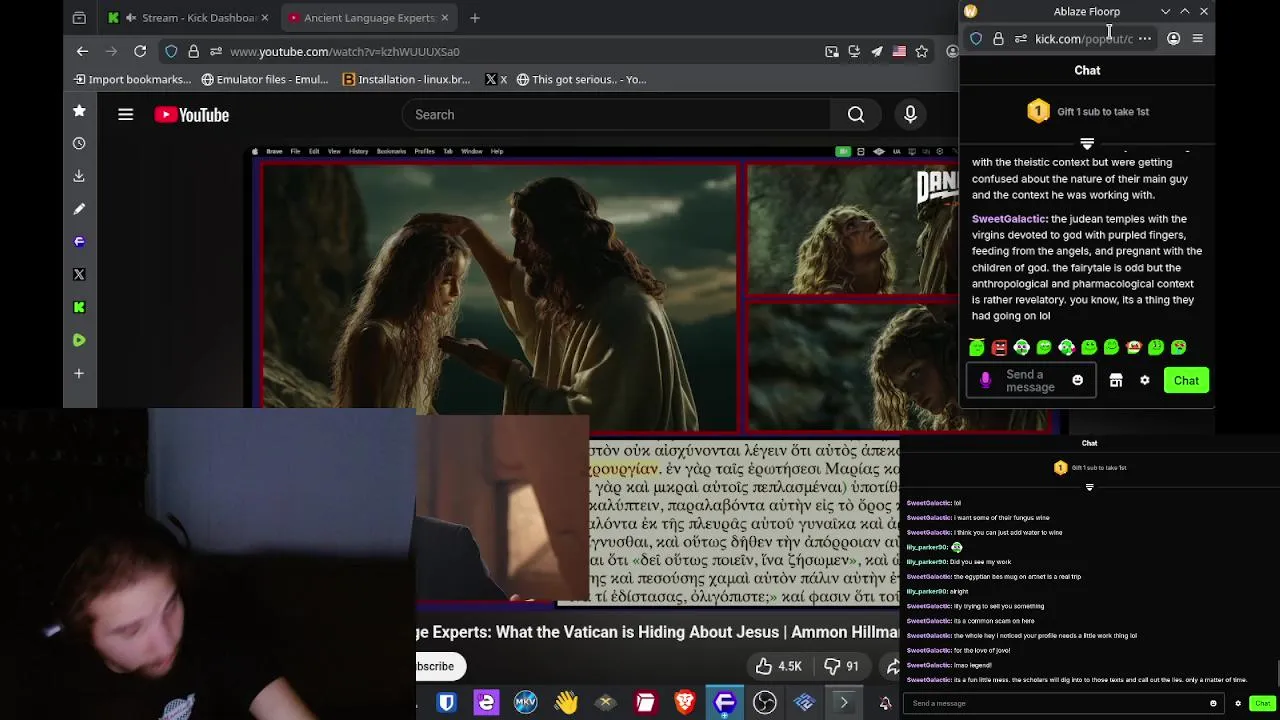Open This got serious bookmark
This screenshot has width=1280, height=720.
click(581, 79)
